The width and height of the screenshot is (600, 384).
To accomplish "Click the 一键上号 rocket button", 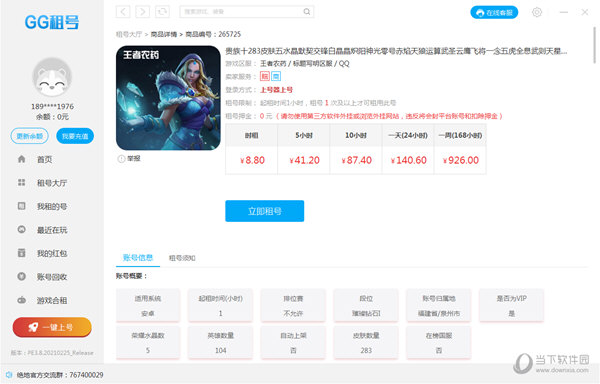I will pyautogui.click(x=52, y=327).
